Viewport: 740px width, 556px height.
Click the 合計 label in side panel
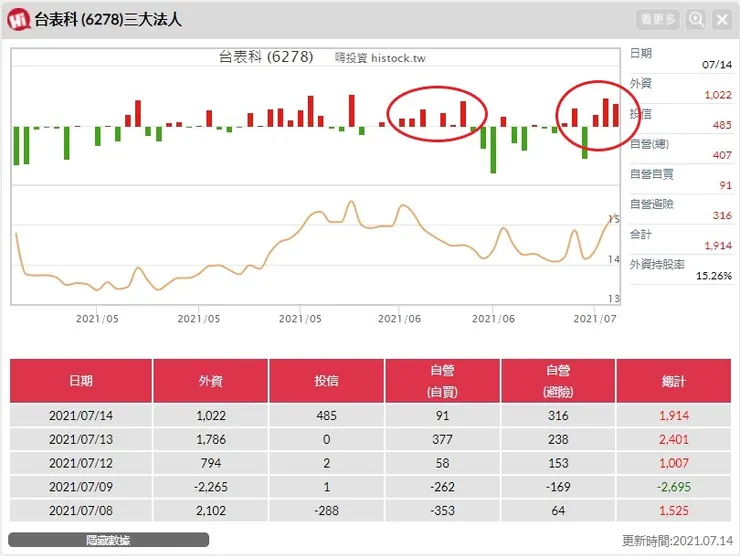click(641, 235)
